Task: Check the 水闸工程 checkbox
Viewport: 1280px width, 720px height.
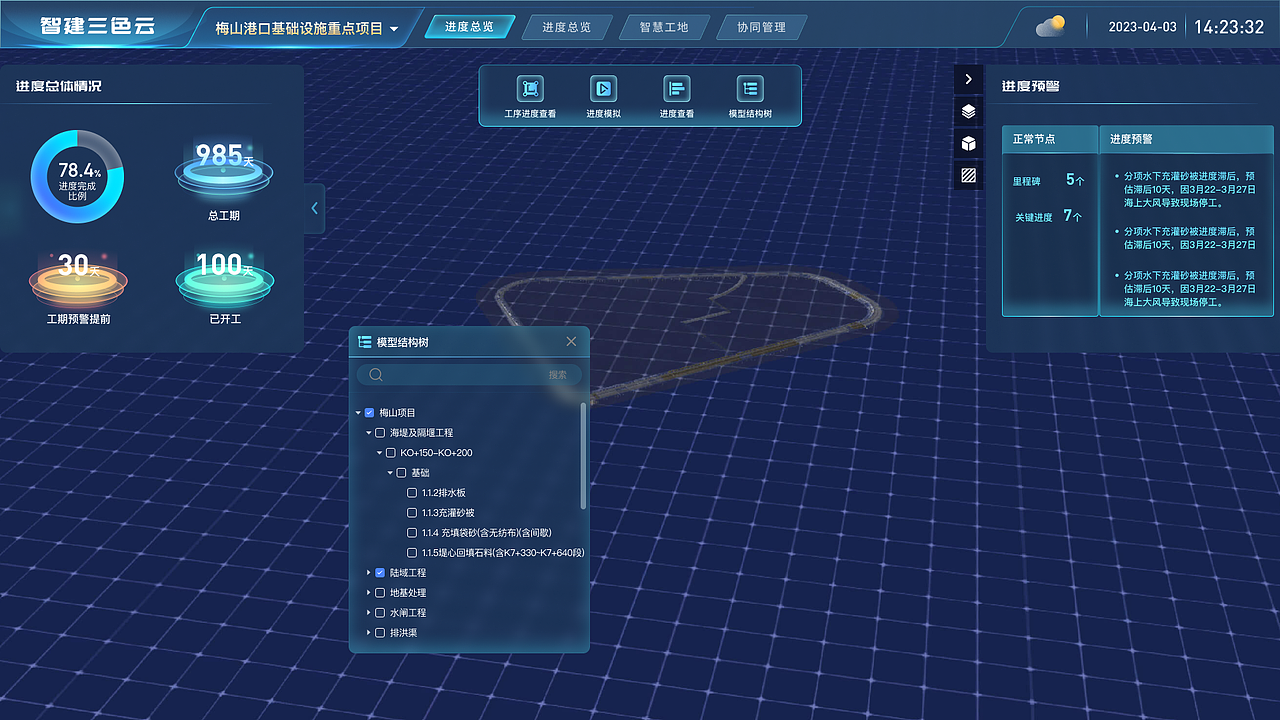Action: click(x=380, y=613)
